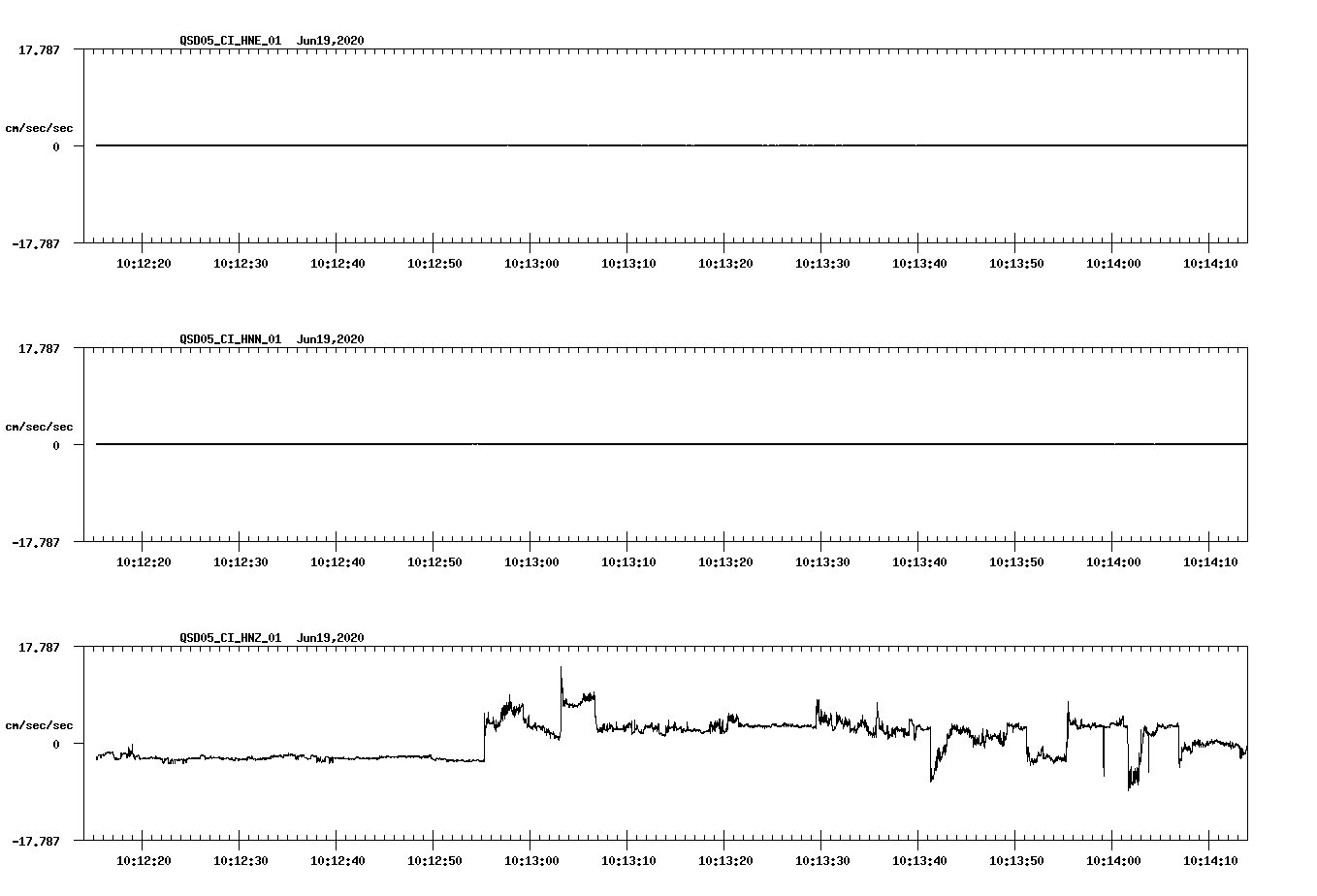Click the tallest spike peak in HNZ trace
Screen dimensions: 1317x896
(561, 668)
